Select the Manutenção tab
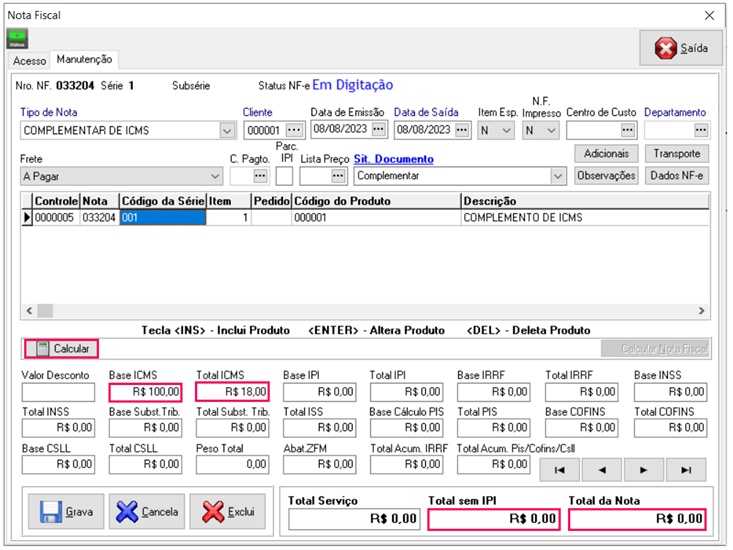 coord(86,60)
